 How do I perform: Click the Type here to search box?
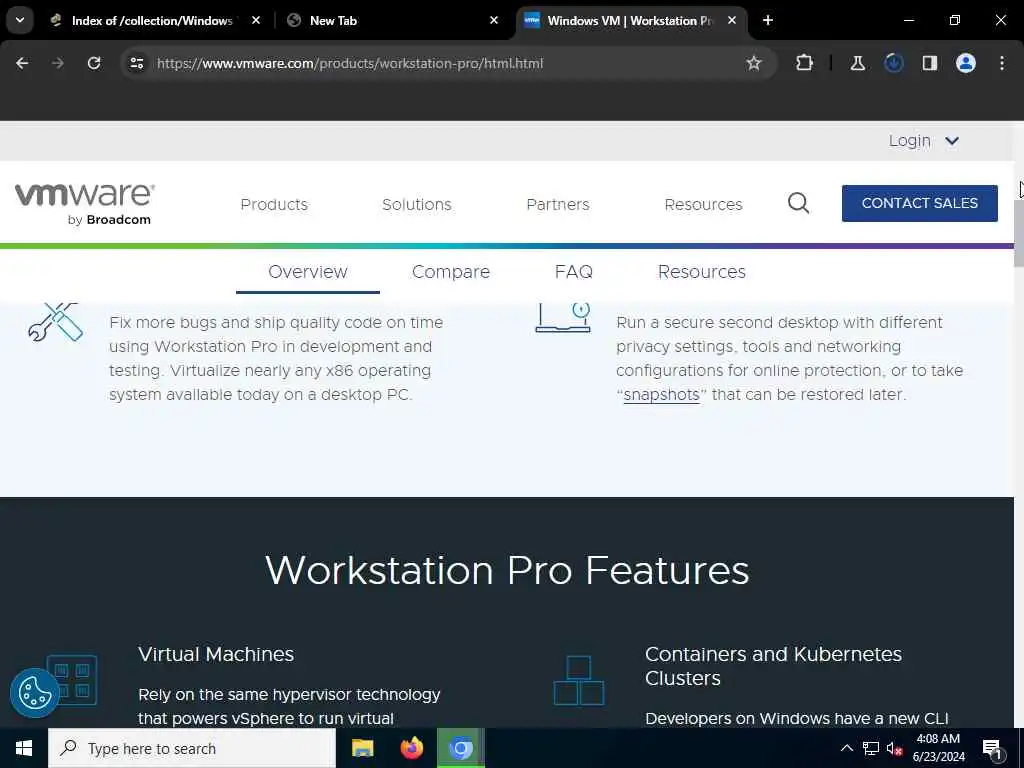192,748
